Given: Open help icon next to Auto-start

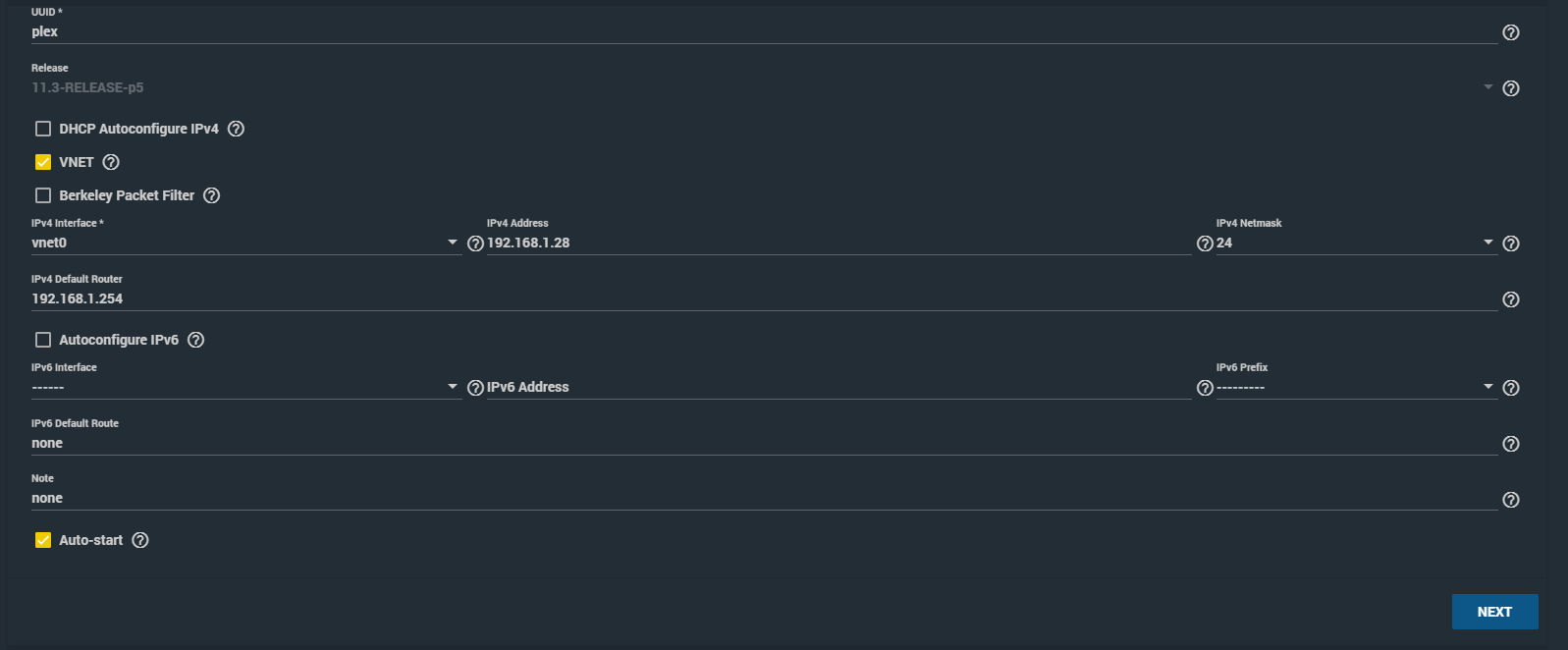Looking at the screenshot, I should coord(140,540).
